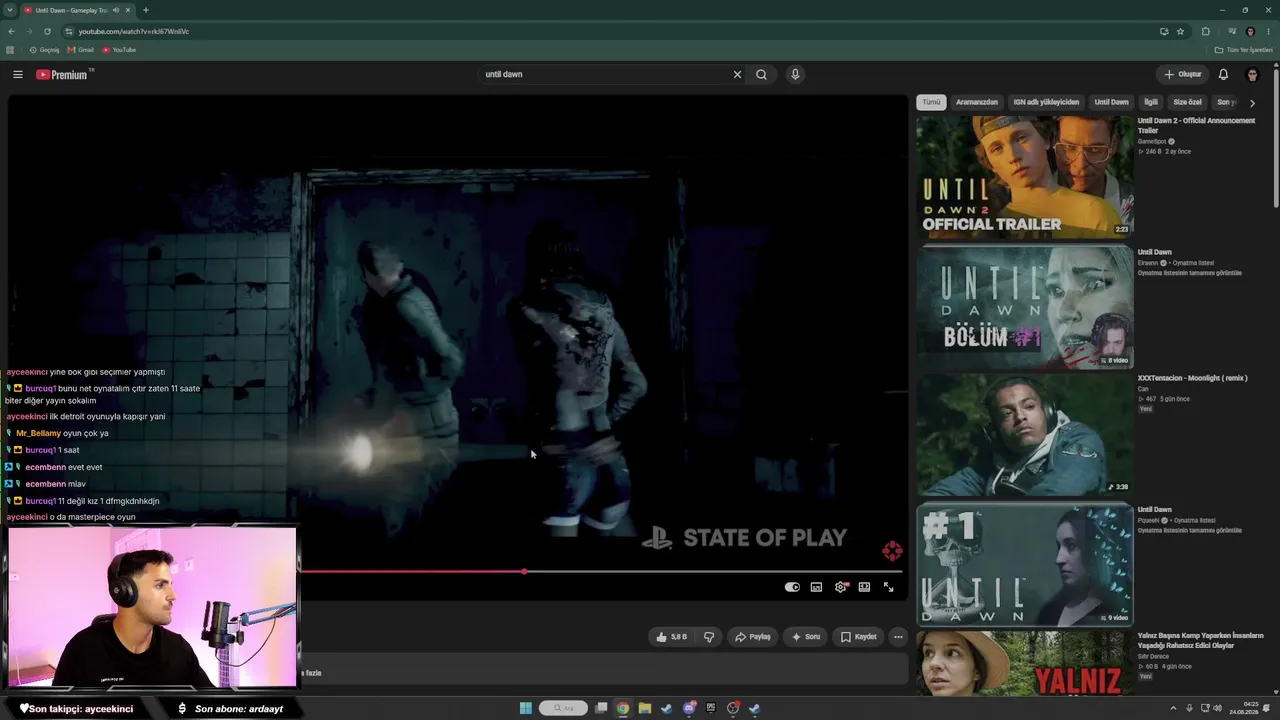Open a new browser tab
Image resolution: width=1280 pixels, height=720 pixels.
click(146, 10)
